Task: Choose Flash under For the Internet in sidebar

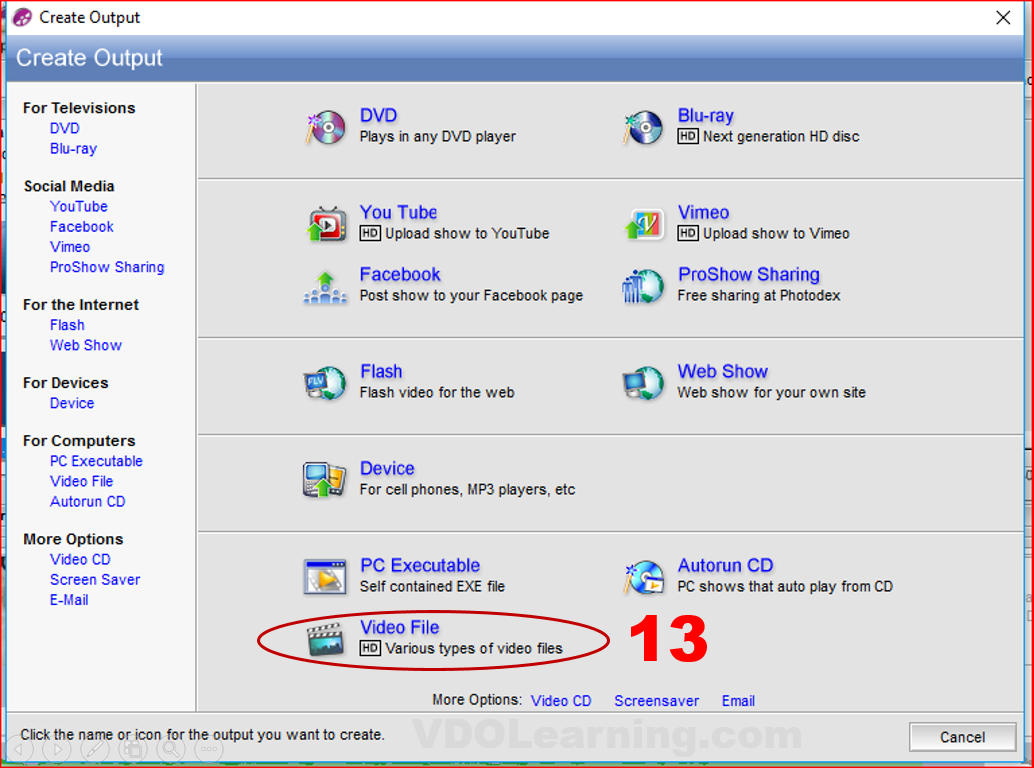Action: [67, 325]
